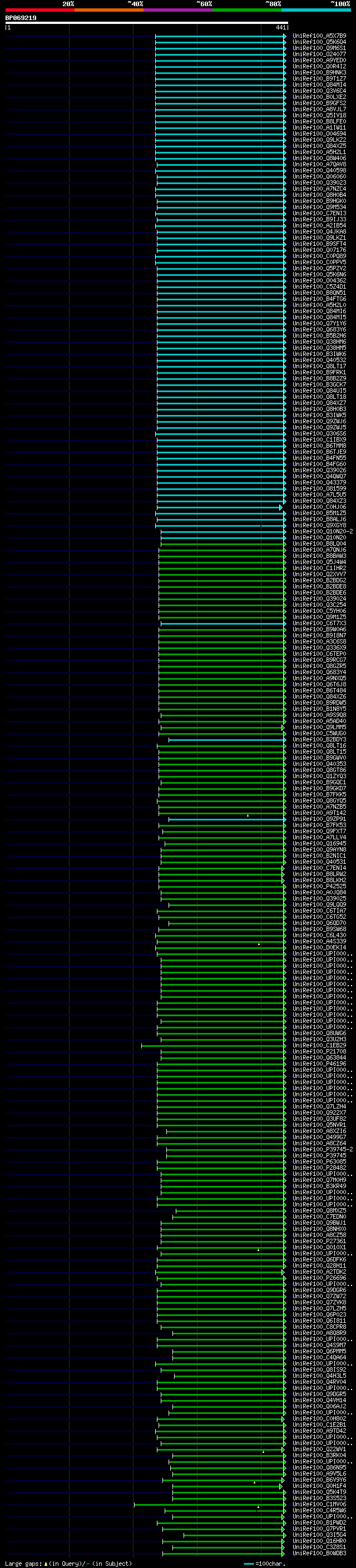Select the UniRef100_B9T1Z7 label

click(x=319, y=78)
